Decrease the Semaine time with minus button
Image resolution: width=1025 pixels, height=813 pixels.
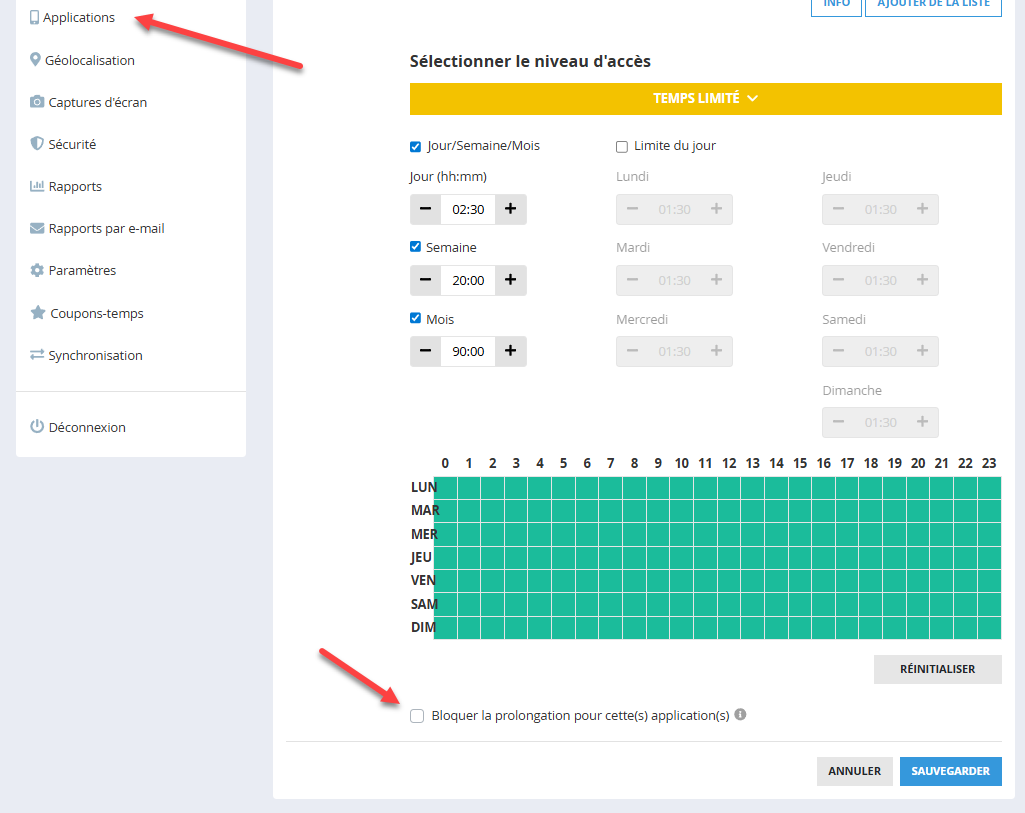pyautogui.click(x=425, y=280)
